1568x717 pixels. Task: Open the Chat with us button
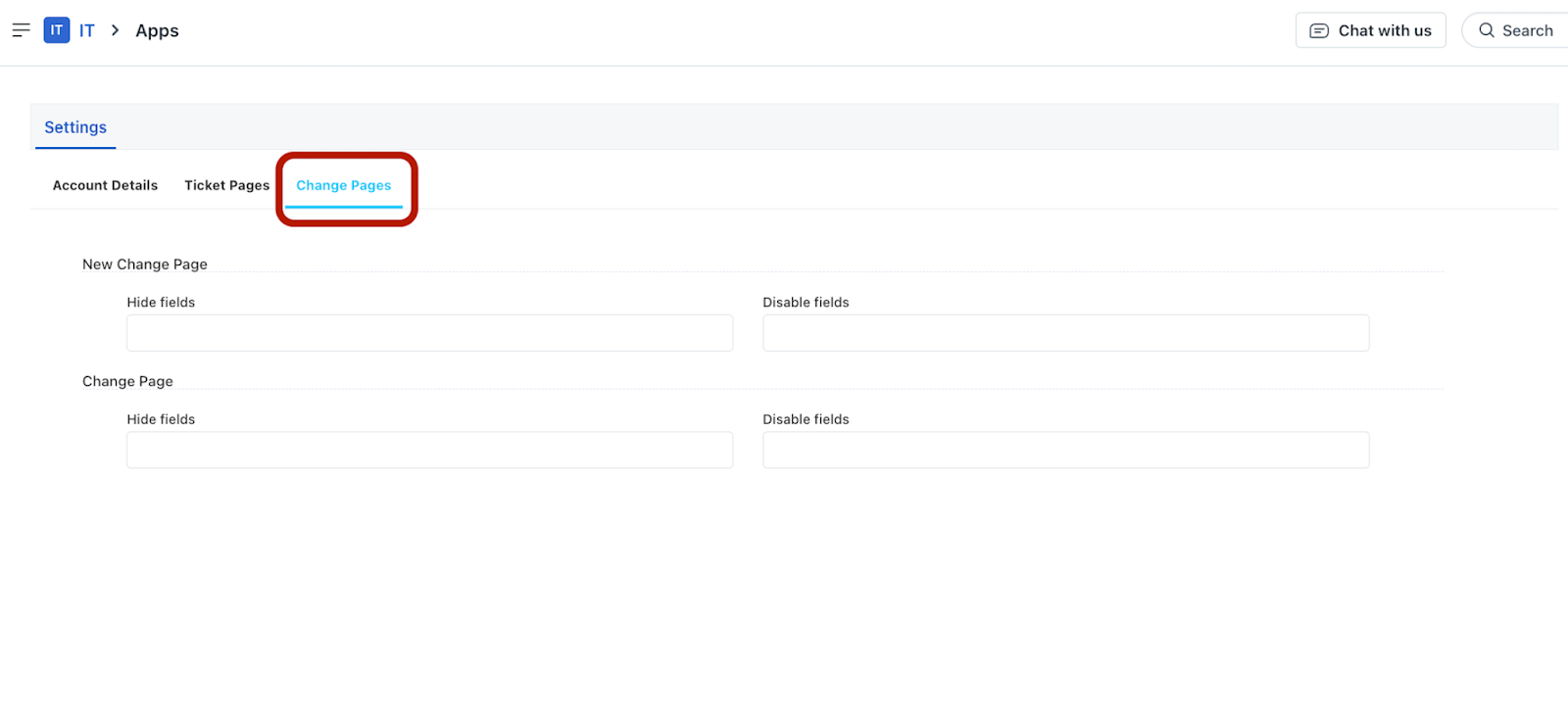pos(1370,30)
